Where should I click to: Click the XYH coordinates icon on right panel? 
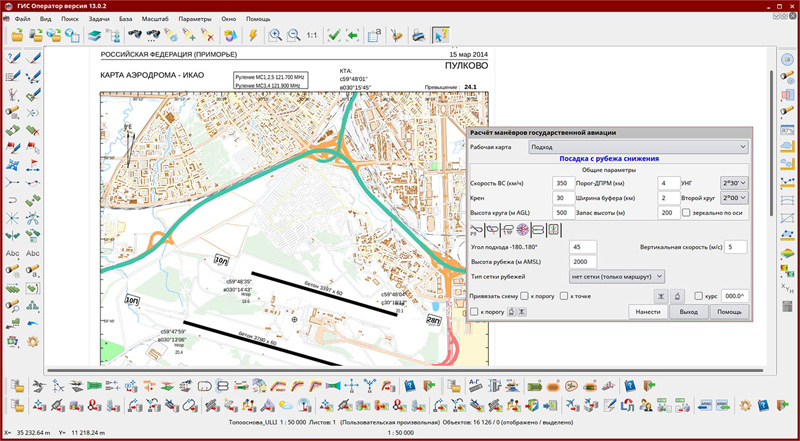point(788,287)
